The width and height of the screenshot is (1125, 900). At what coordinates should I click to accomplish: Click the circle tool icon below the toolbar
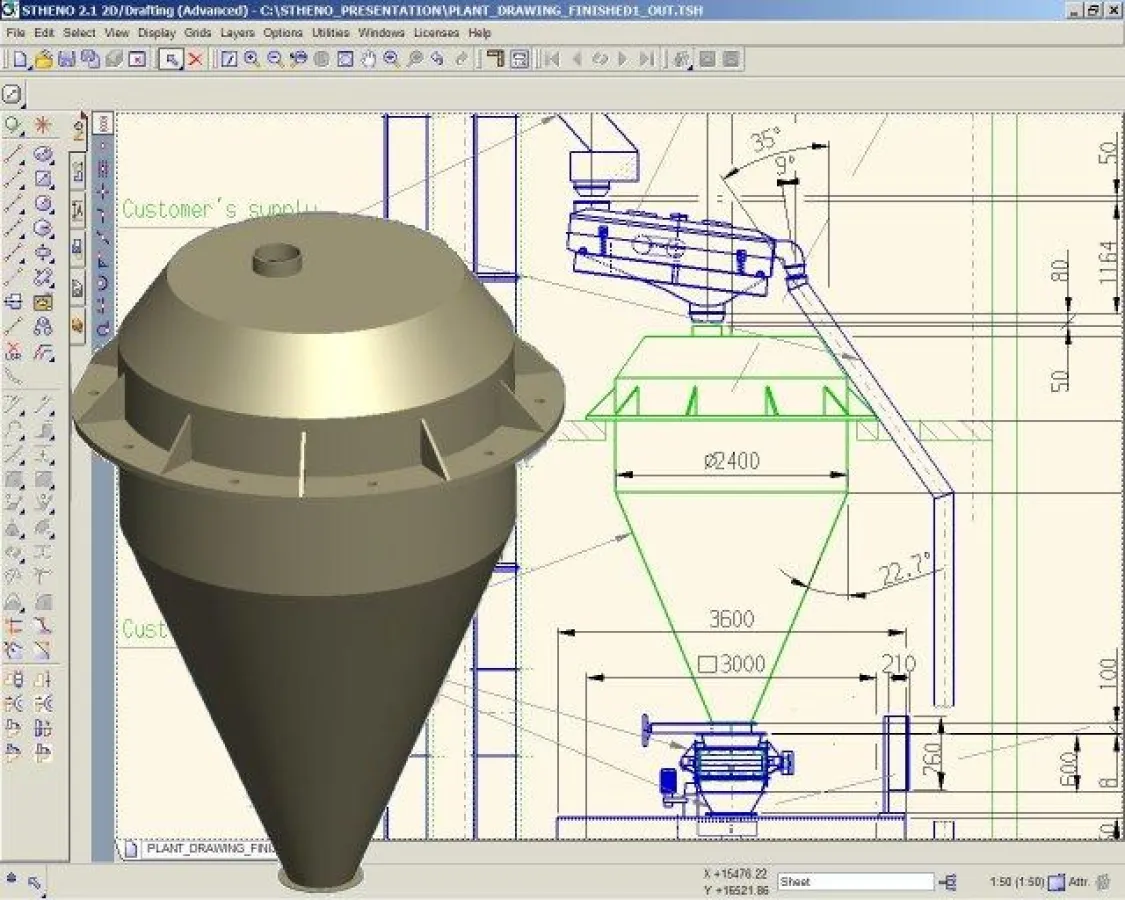coord(12,94)
